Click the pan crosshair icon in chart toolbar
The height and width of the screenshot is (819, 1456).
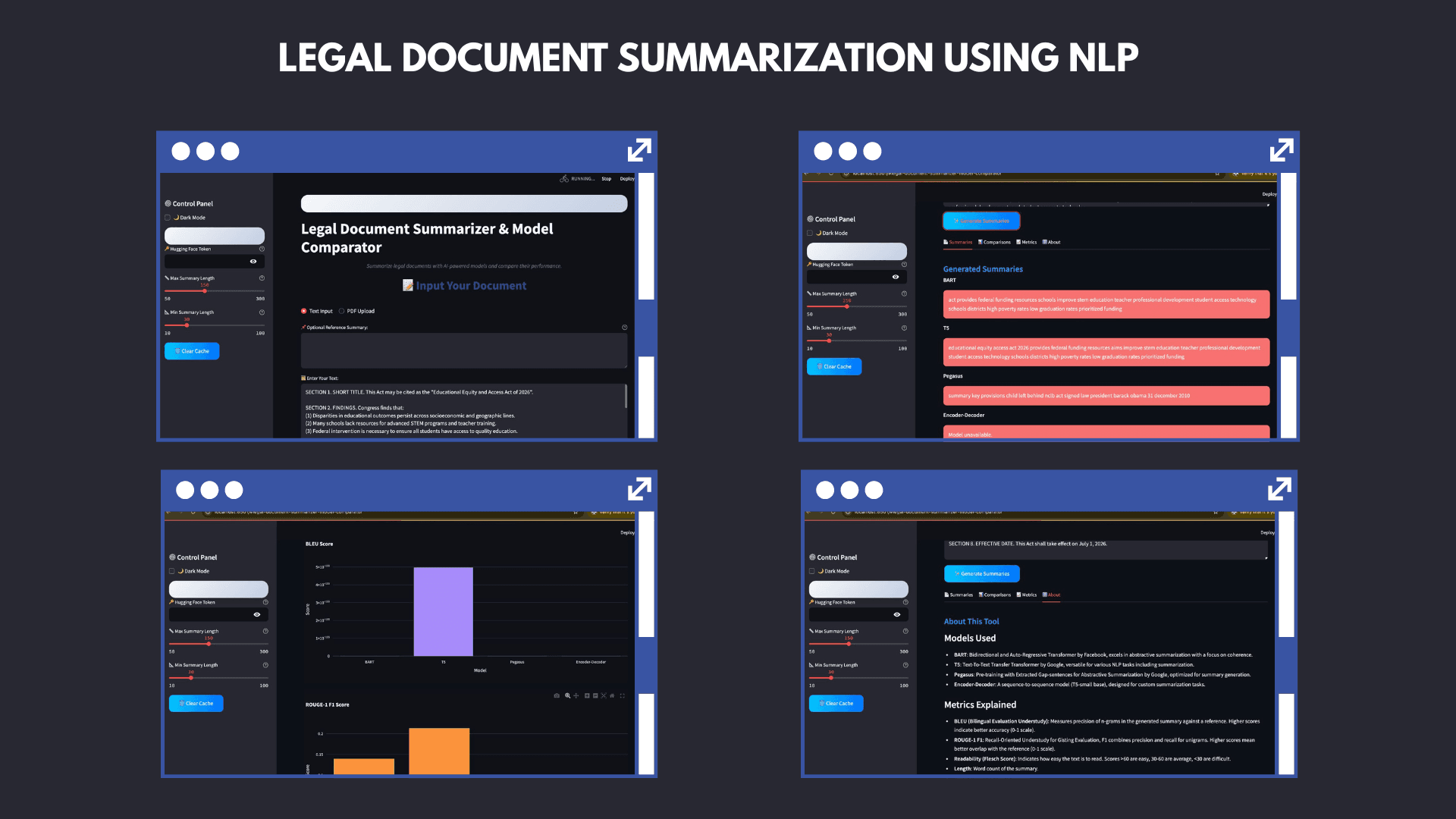tap(576, 695)
